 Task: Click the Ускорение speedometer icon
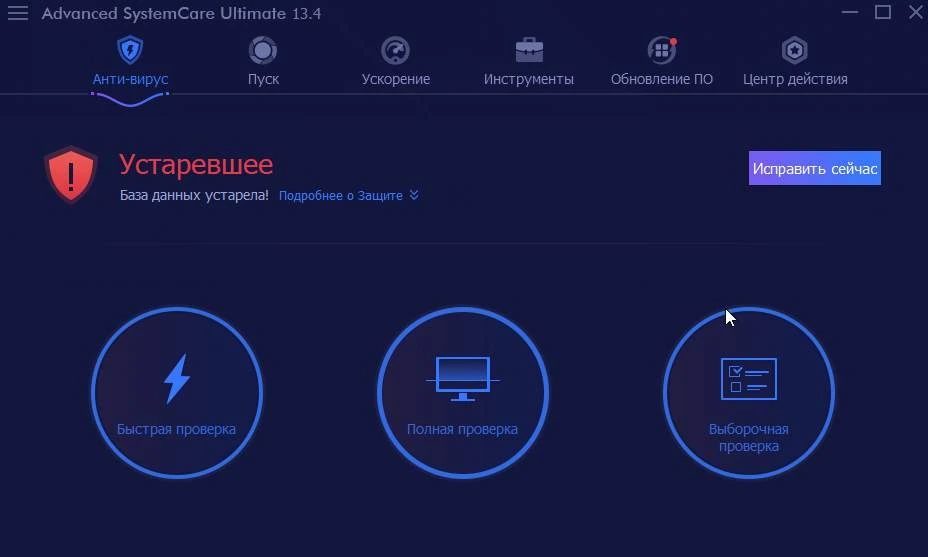pos(395,50)
